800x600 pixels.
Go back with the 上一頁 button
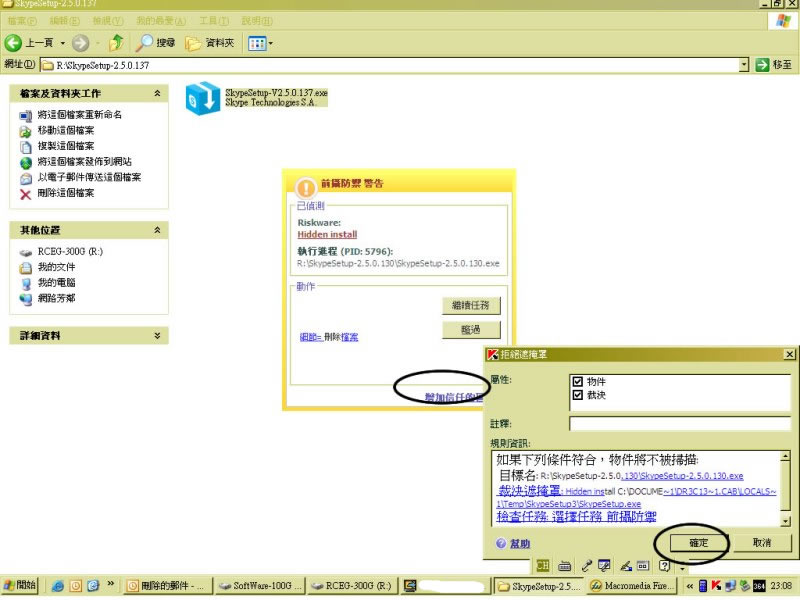pyautogui.click(x=29, y=43)
